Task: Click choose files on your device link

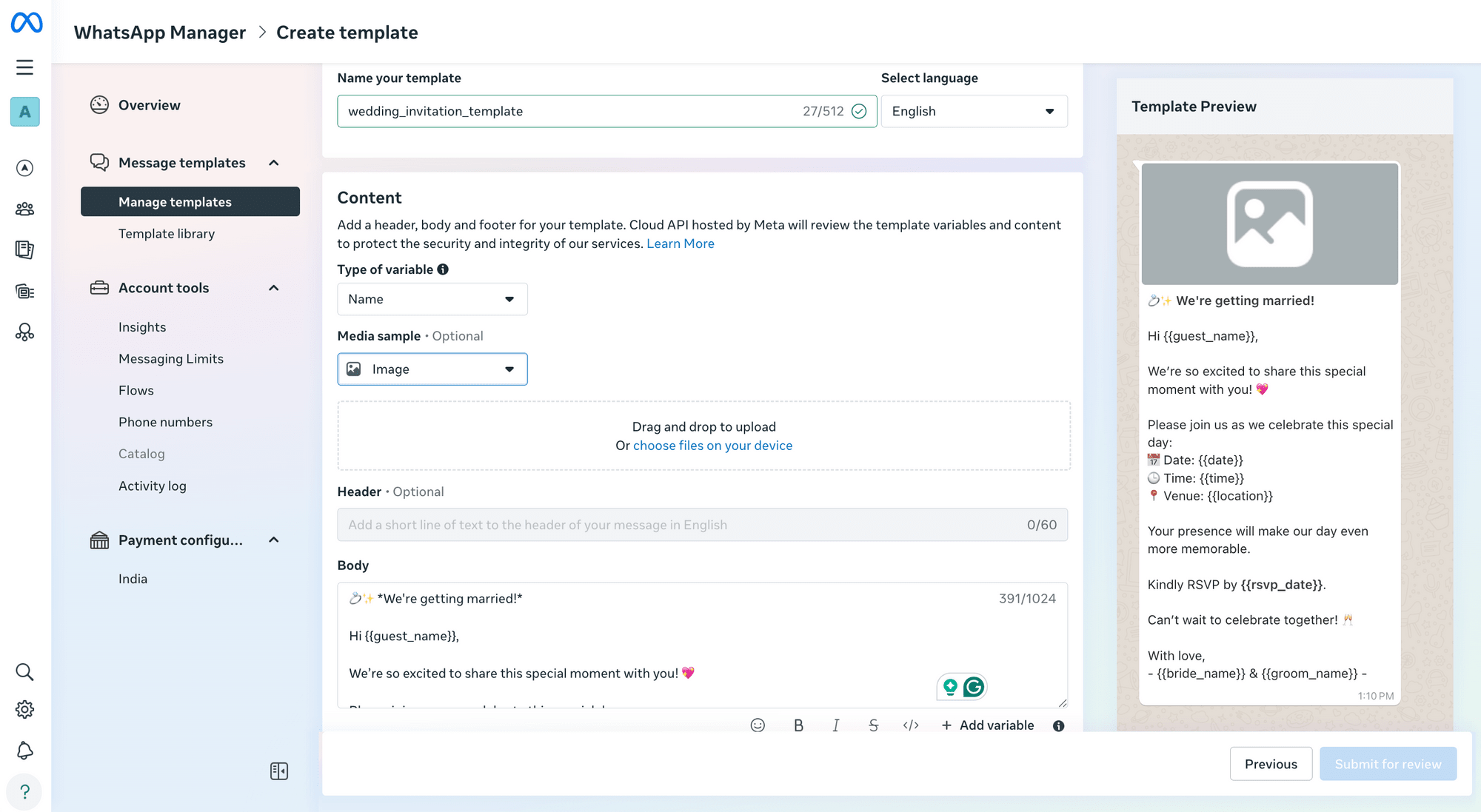Action: 712,446
